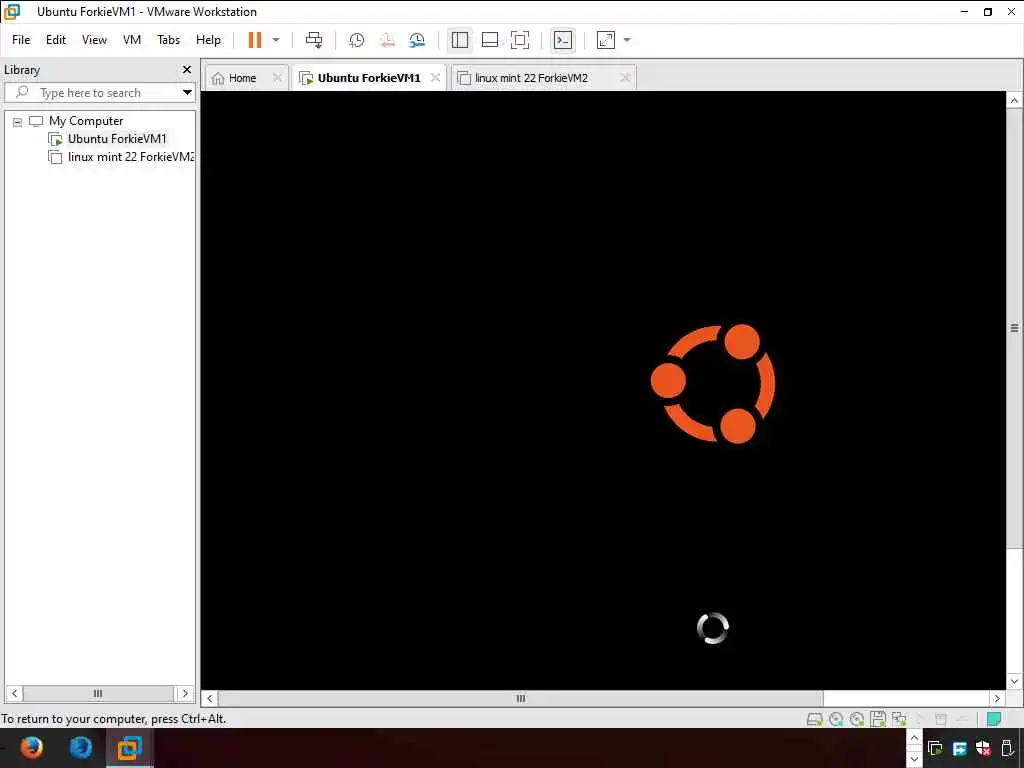Open the library search filter dropdown

187,93
